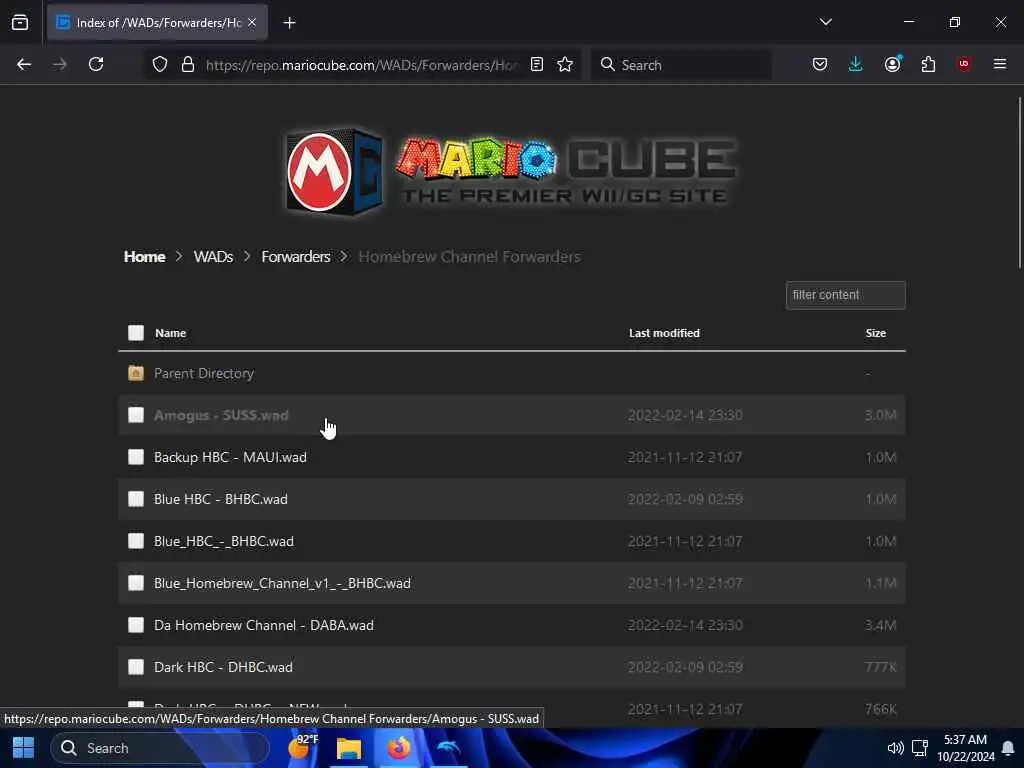Viewport: 1024px width, 768px height.
Task: Open Firefox View tab manager icon
Action: coord(20,22)
